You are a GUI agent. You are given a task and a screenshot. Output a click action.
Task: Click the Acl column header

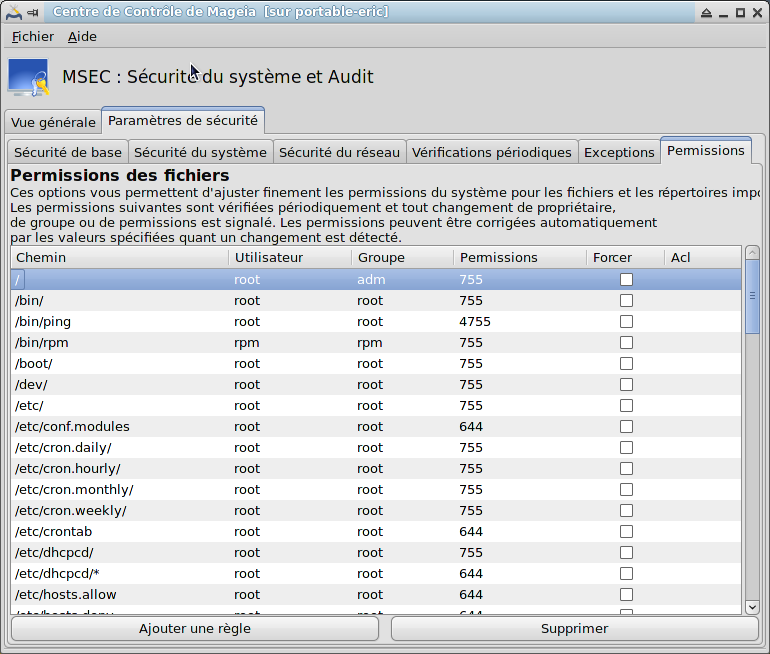coord(703,257)
